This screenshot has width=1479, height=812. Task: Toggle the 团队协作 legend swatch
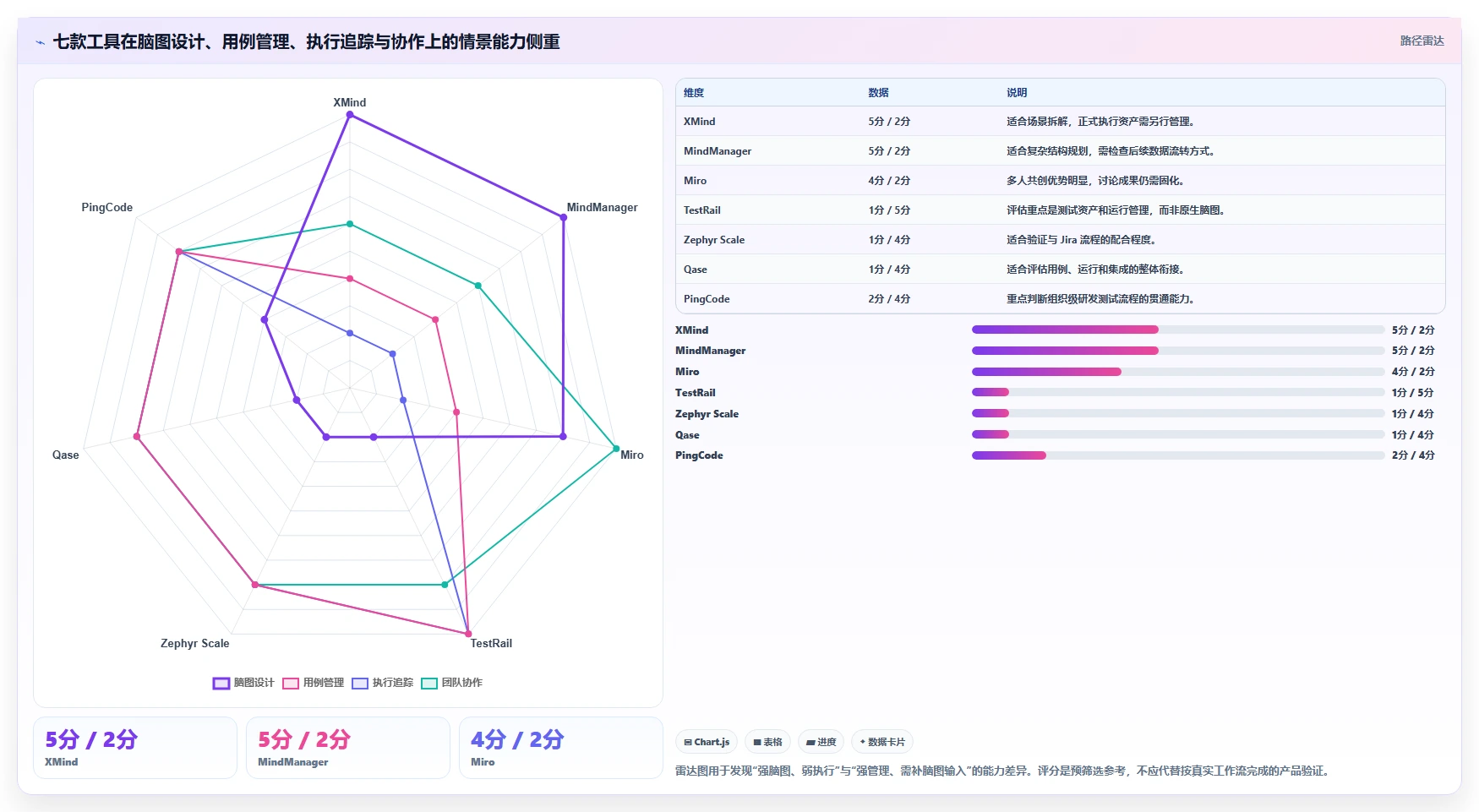(429, 683)
